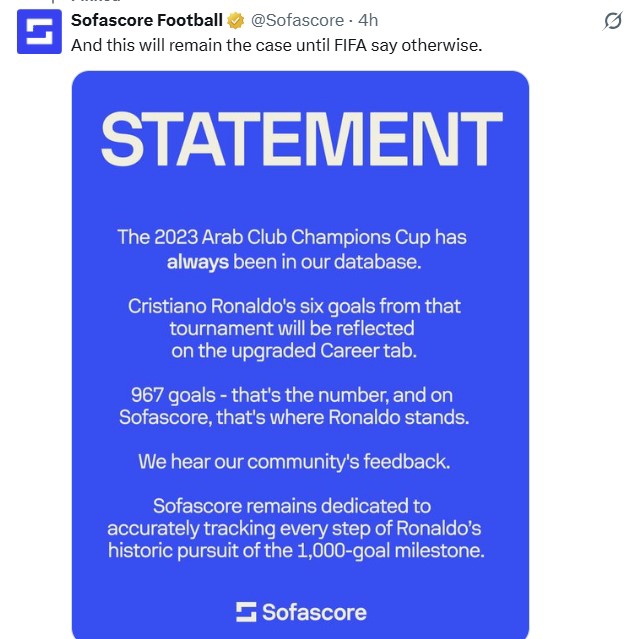
Task: Open the 4h timestamp link
Action: tap(369, 20)
